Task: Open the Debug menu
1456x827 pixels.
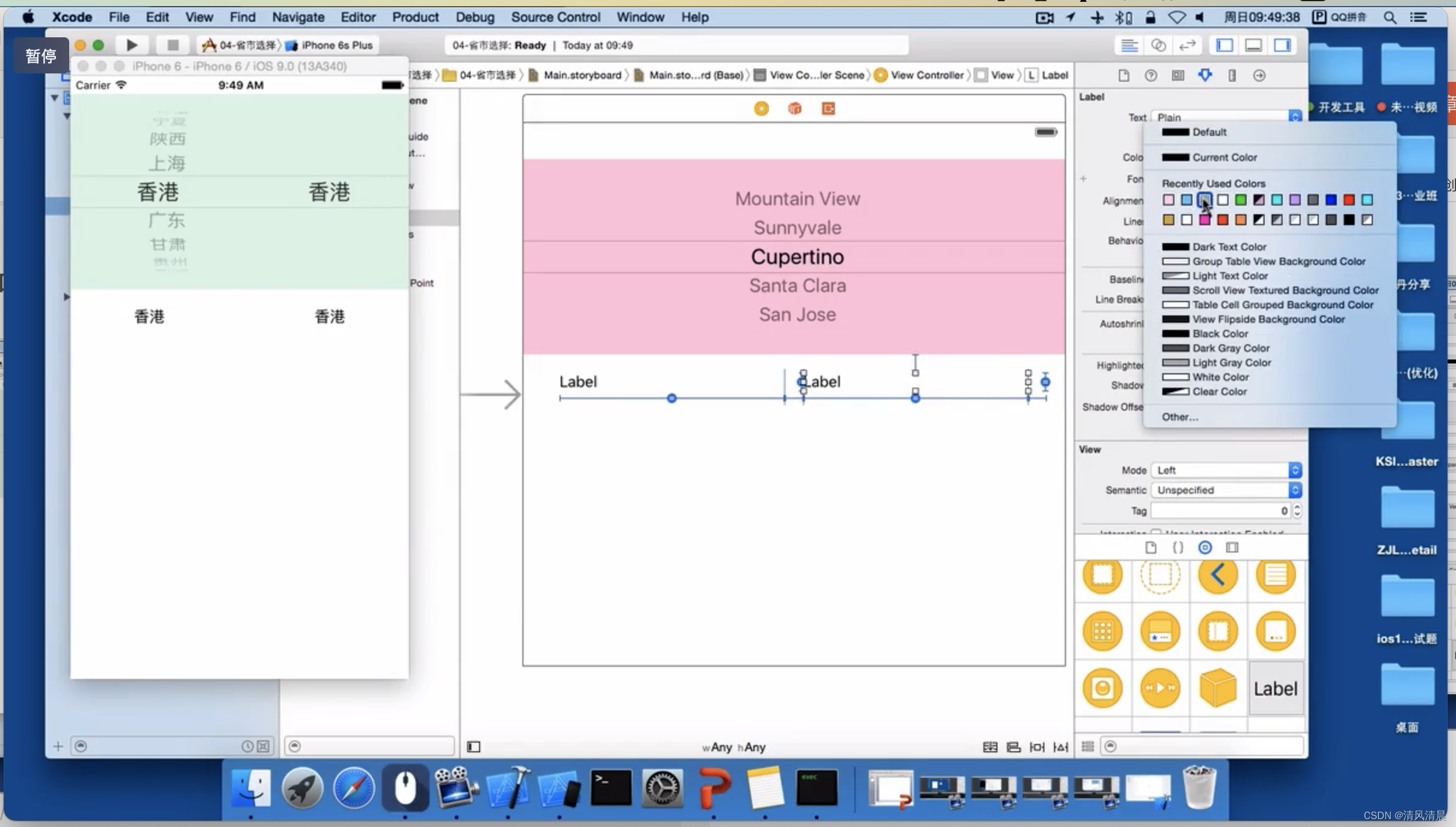Action: click(475, 17)
